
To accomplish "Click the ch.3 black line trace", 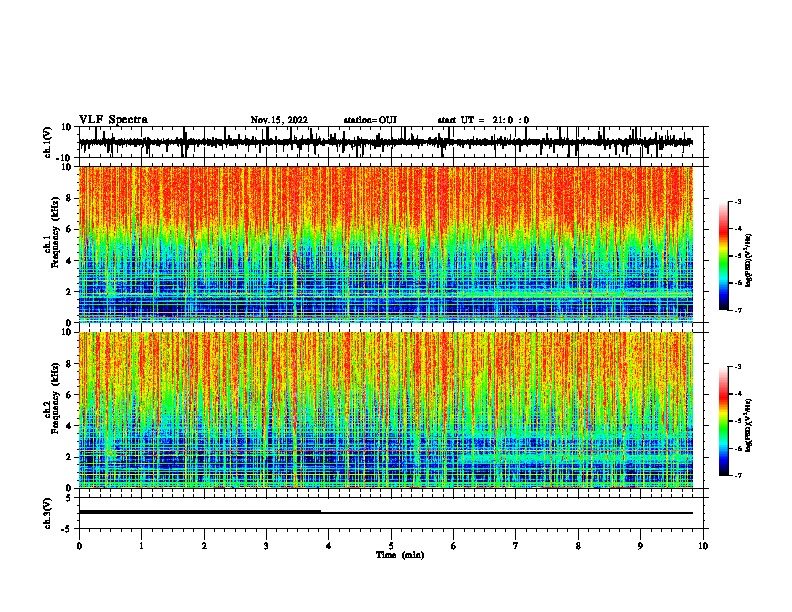I will coord(386,513).
